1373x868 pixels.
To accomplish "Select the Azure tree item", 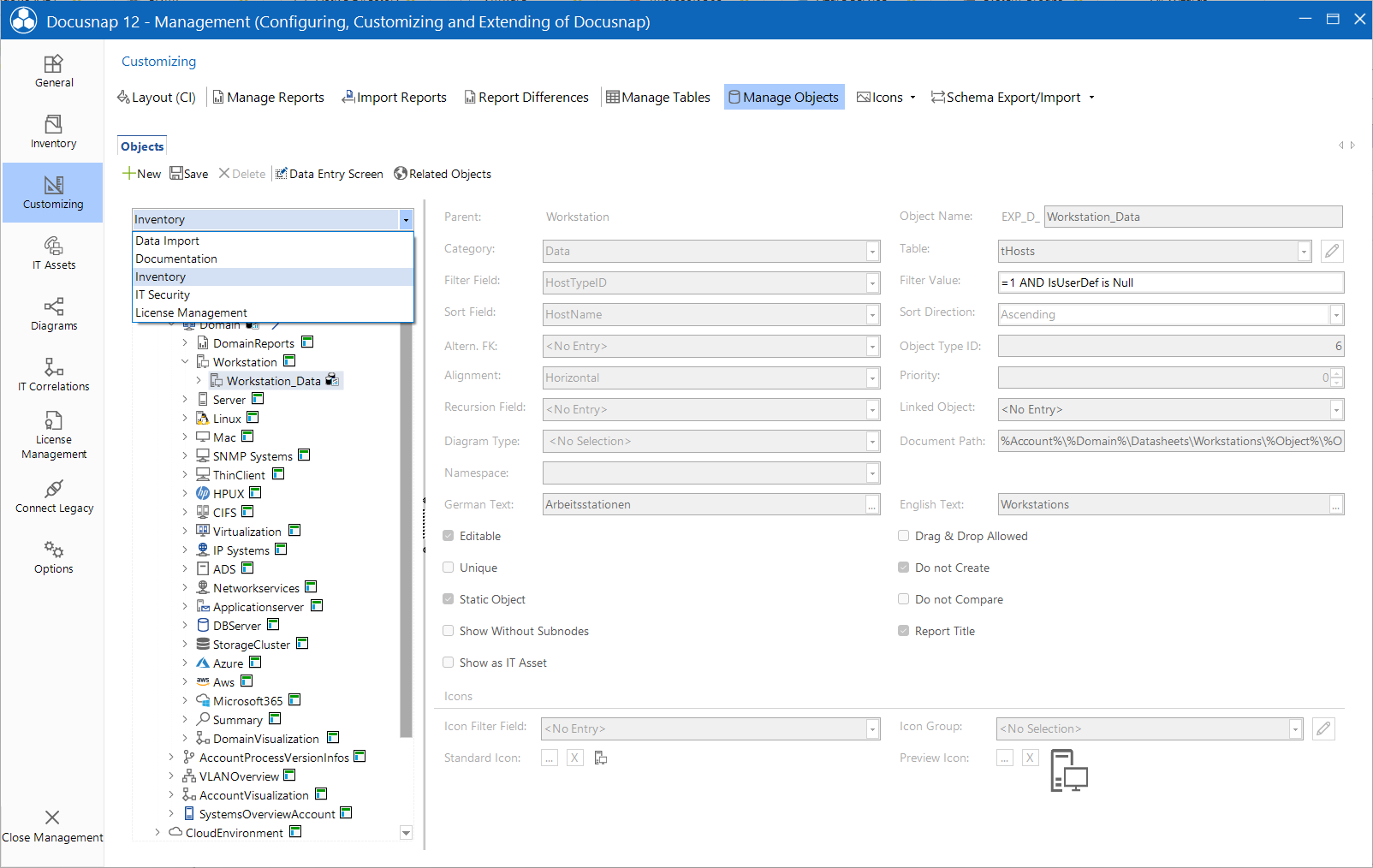I will [229, 663].
